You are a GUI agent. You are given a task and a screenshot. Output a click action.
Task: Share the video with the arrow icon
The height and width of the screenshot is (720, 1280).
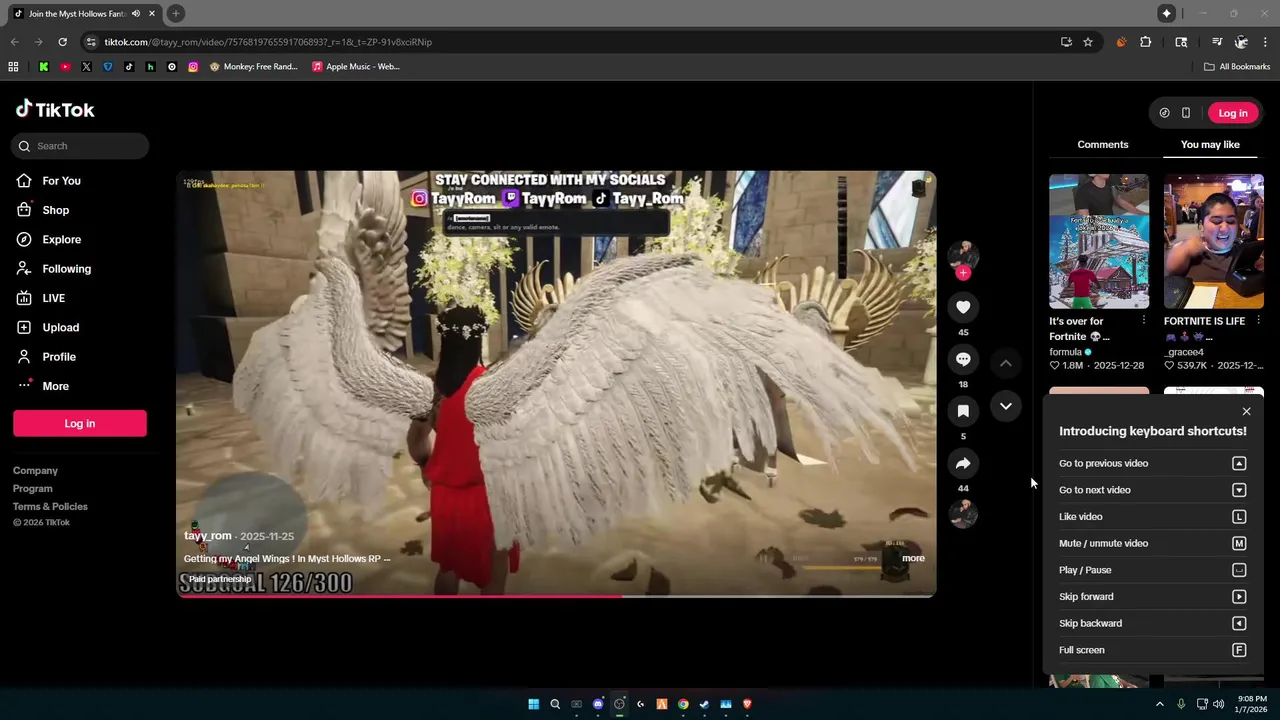[963, 463]
